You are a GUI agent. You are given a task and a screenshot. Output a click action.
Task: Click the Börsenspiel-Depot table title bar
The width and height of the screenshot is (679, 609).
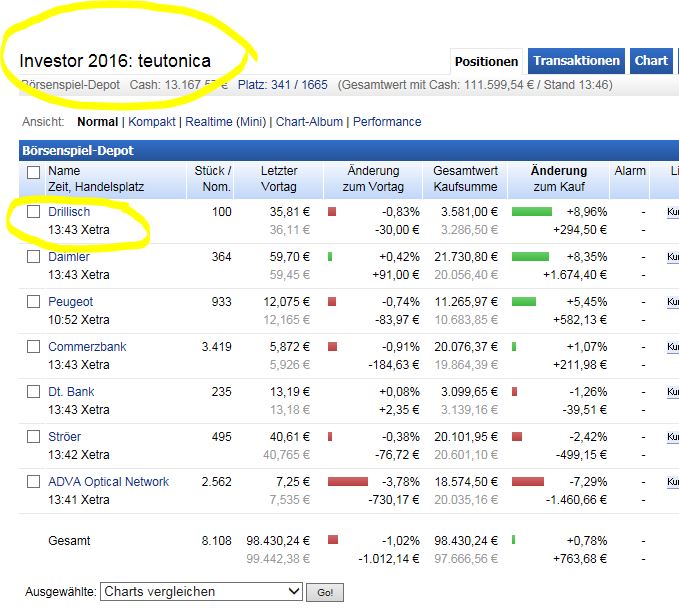[349, 151]
